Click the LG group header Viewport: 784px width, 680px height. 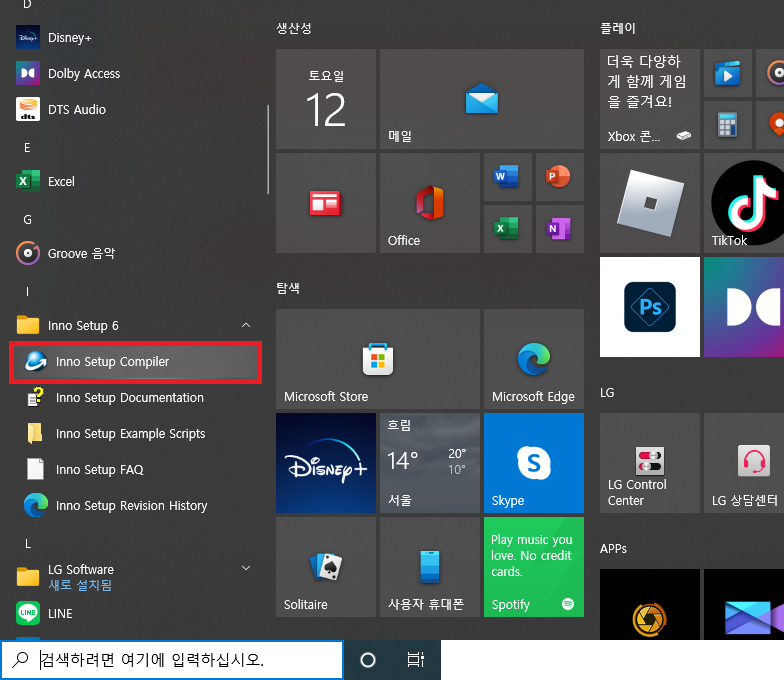point(607,392)
